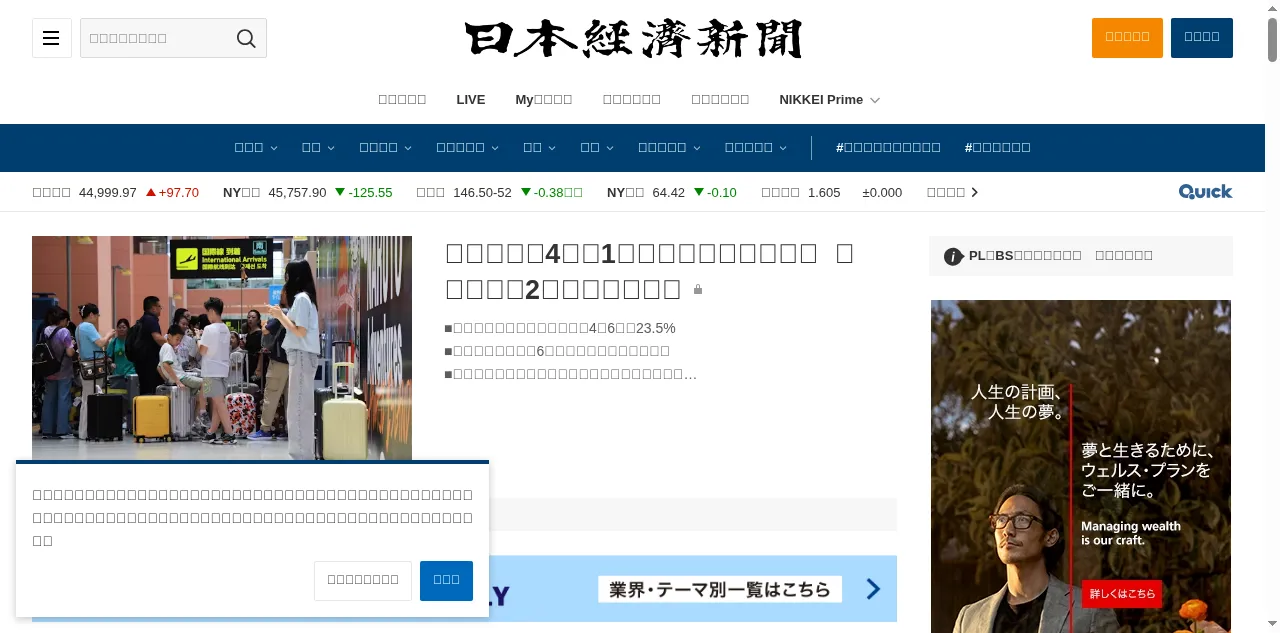Open the main headline article link
This screenshot has height=633, width=1280.
coord(649,271)
